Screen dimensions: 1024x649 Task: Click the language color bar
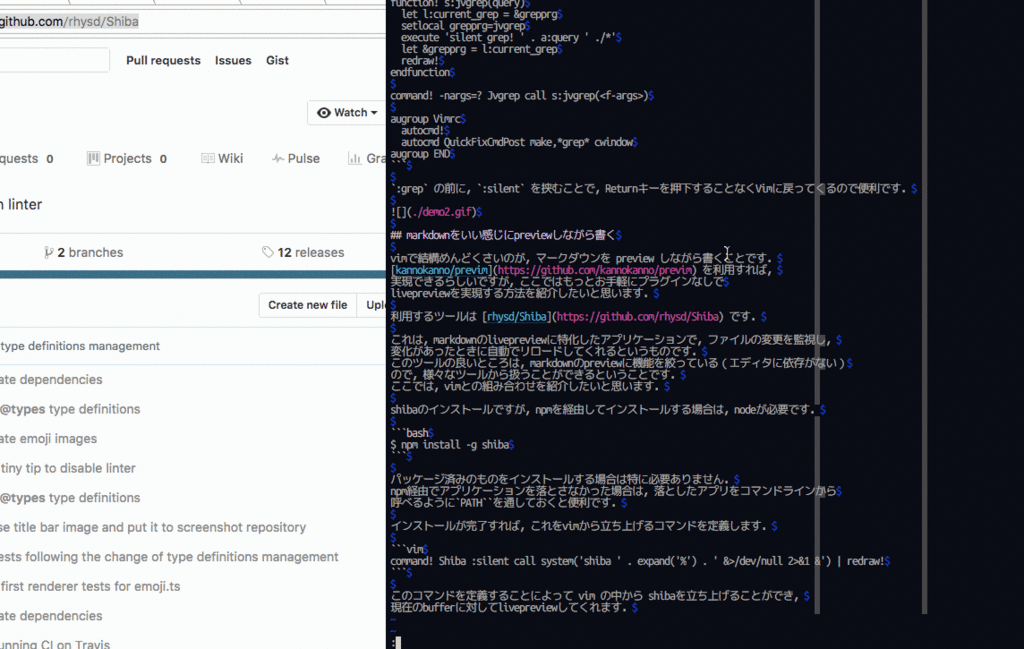point(193,275)
